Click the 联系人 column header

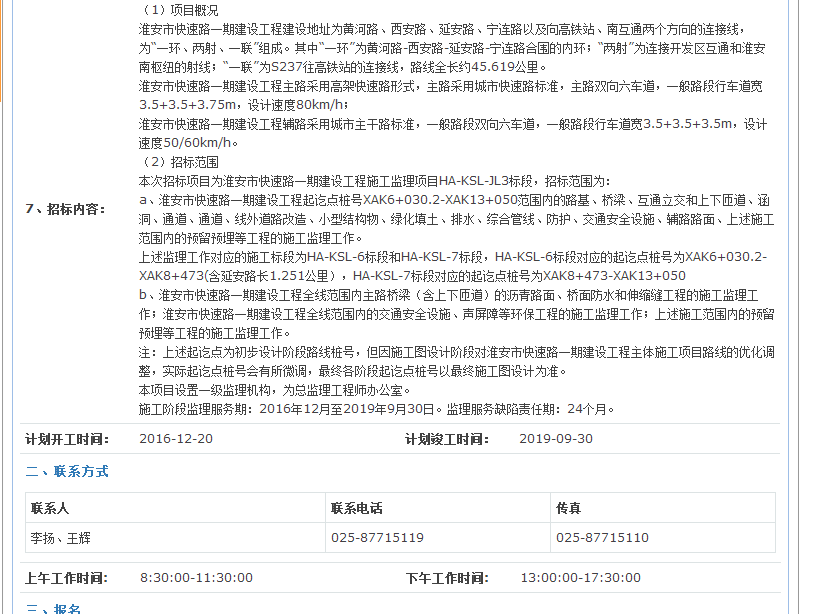[50, 508]
